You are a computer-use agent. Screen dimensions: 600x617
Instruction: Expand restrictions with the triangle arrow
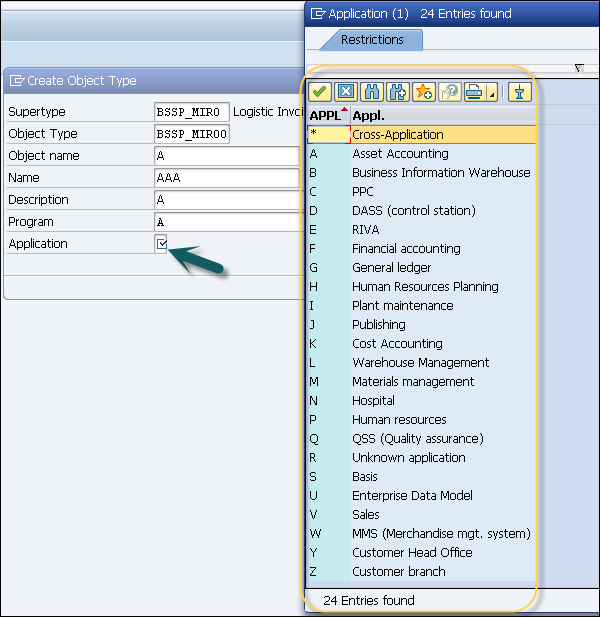click(579, 68)
